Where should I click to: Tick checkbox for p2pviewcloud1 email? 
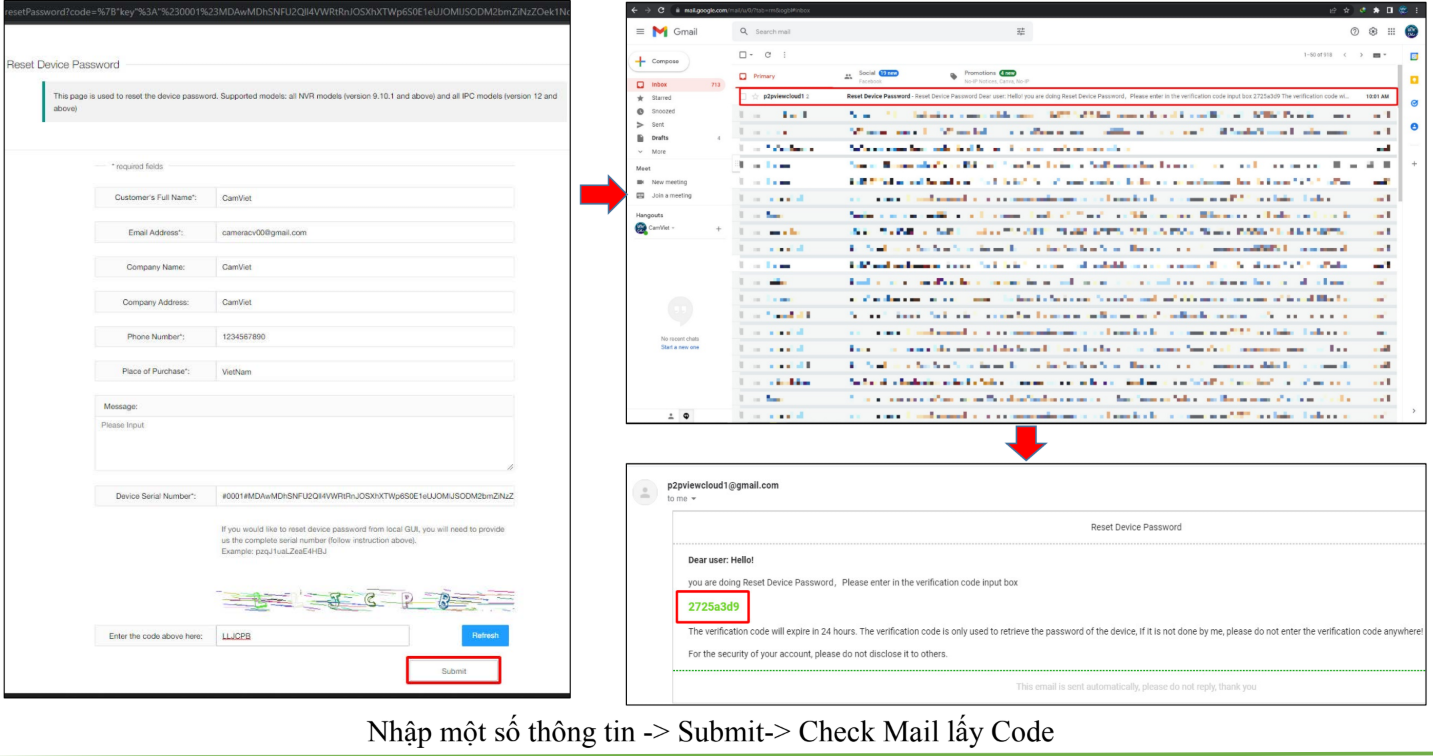(744, 97)
